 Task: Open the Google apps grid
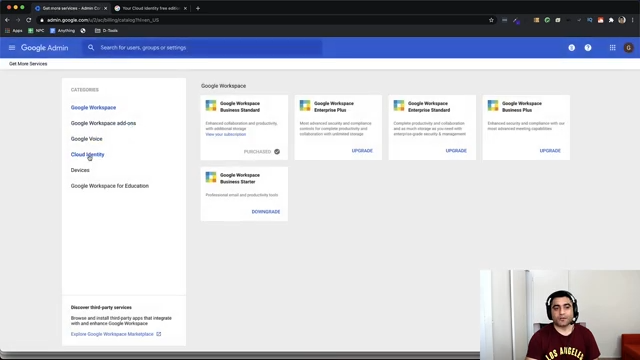click(x=612, y=48)
